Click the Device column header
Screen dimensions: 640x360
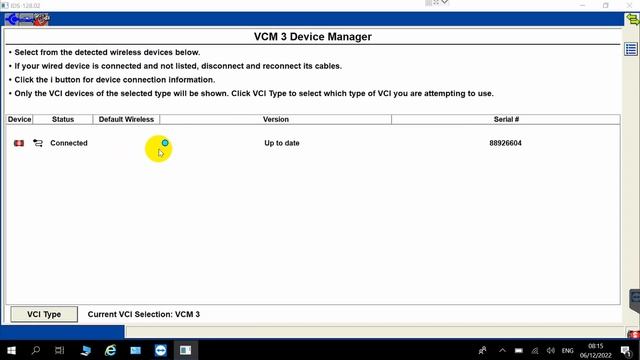pos(19,119)
